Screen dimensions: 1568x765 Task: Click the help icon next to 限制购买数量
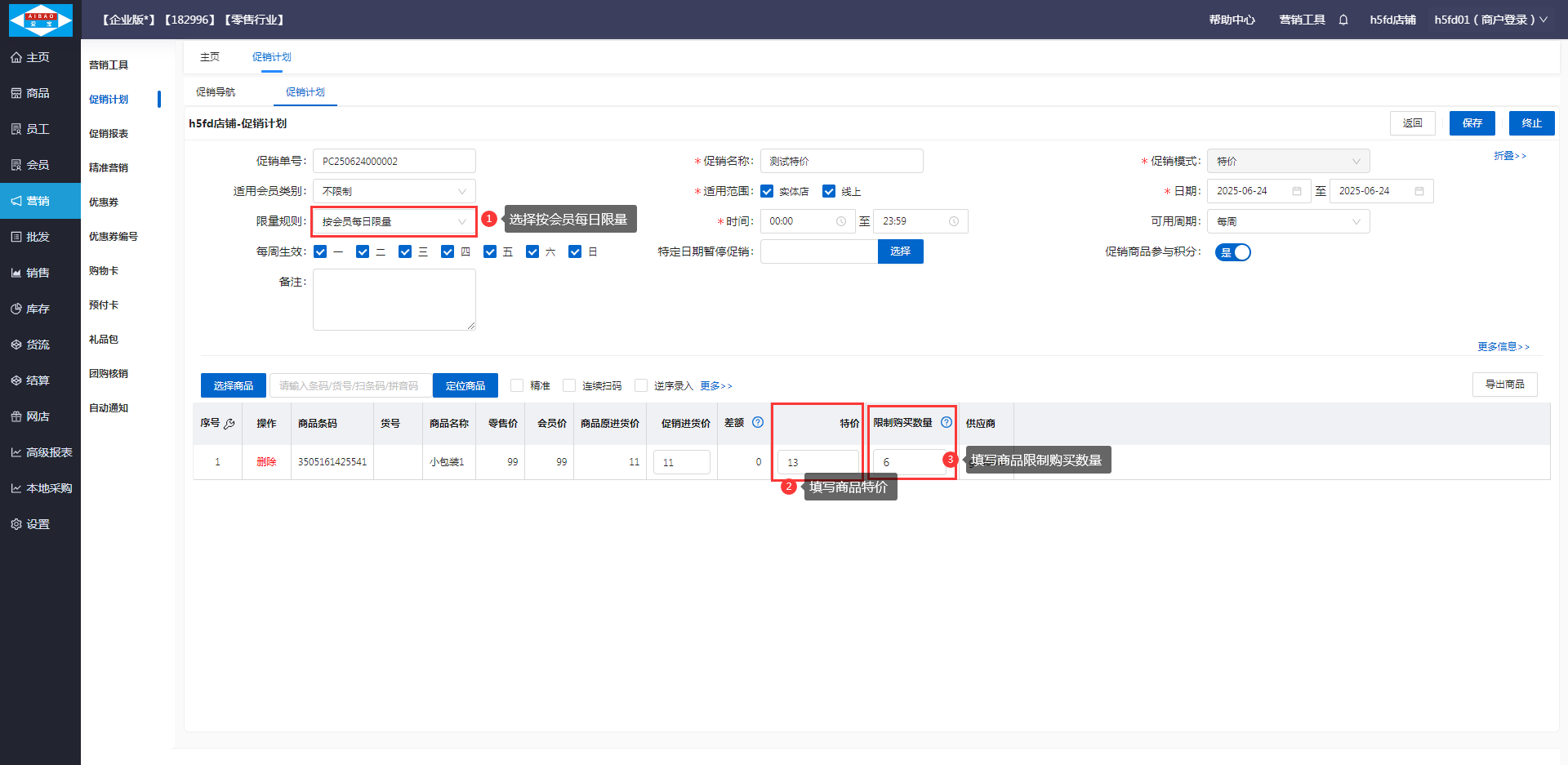947,422
